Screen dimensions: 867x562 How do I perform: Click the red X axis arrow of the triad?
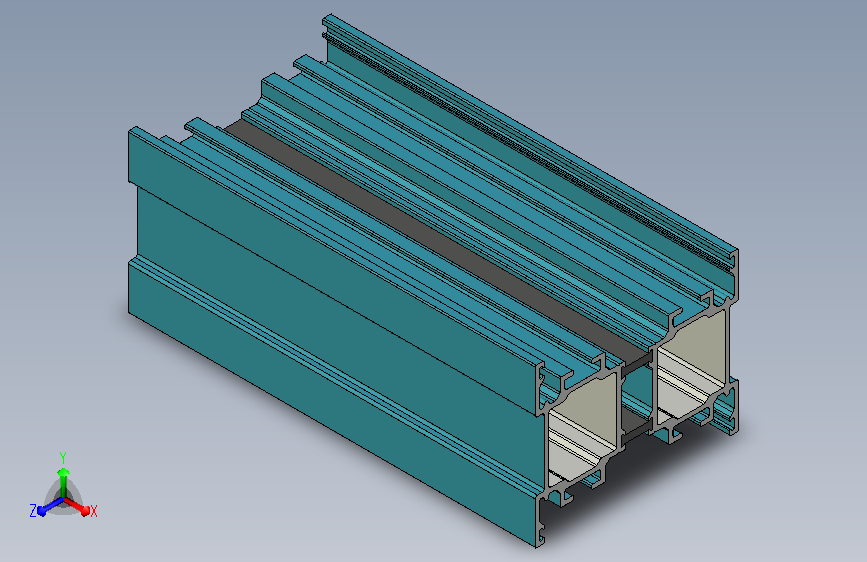77,507
